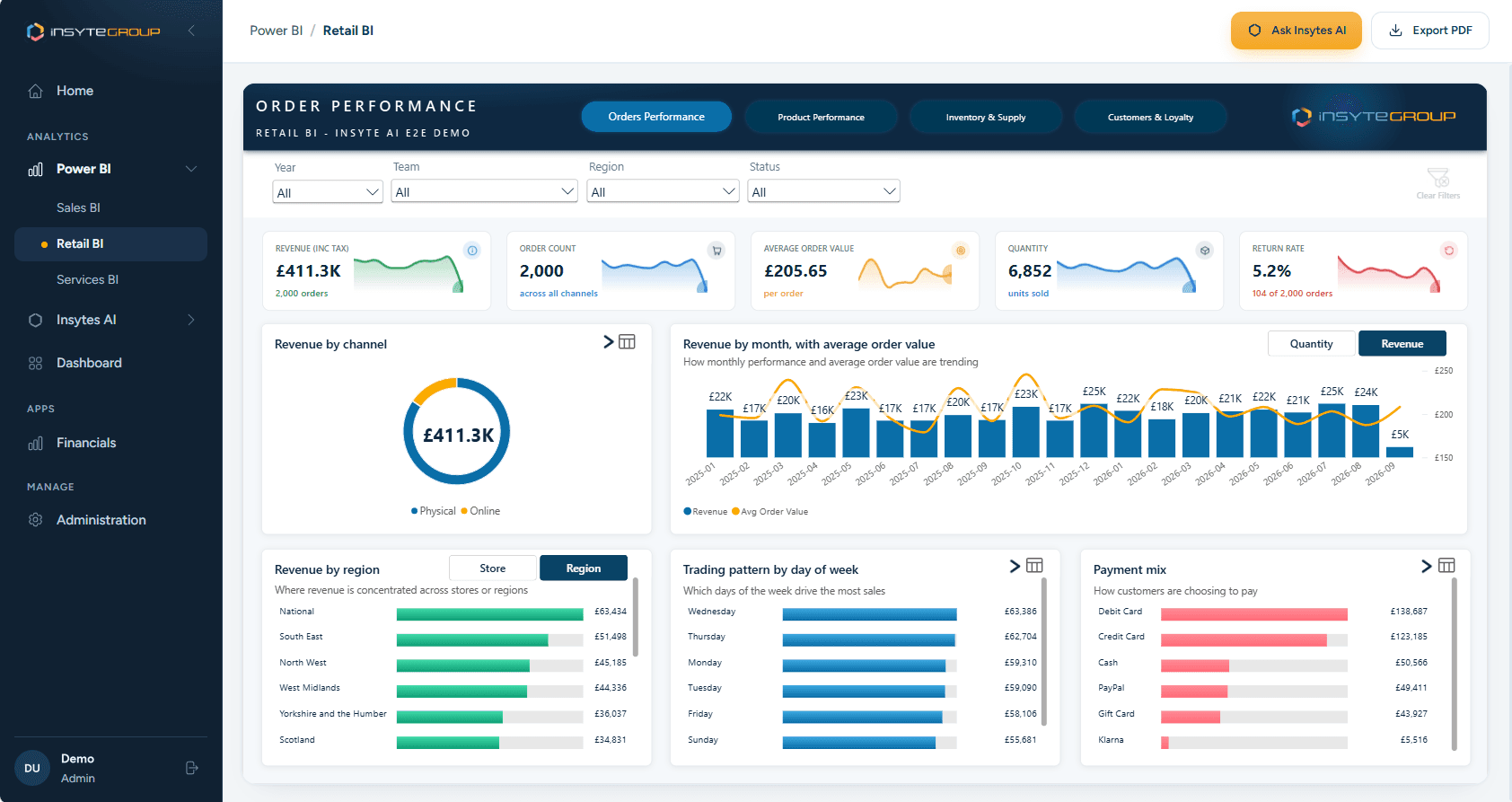Toggle Revenue by region to Region
Image resolution: width=1512 pixels, height=802 pixels.
click(584, 568)
